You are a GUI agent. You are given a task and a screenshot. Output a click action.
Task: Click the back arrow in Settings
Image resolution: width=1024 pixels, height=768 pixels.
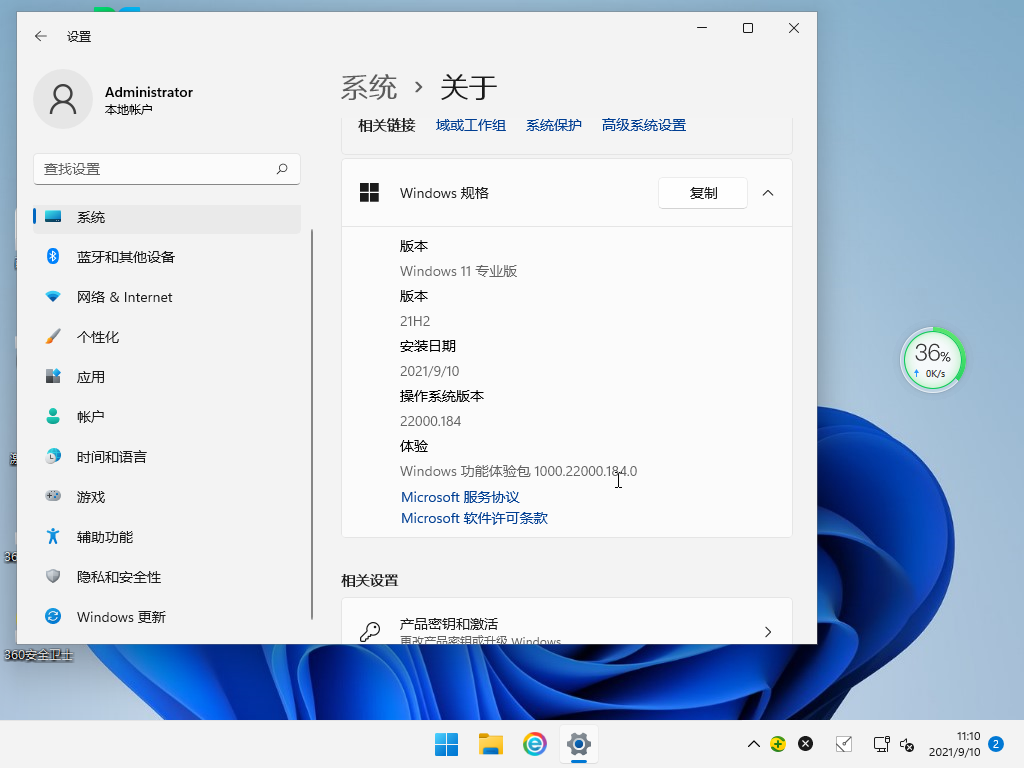(41, 36)
